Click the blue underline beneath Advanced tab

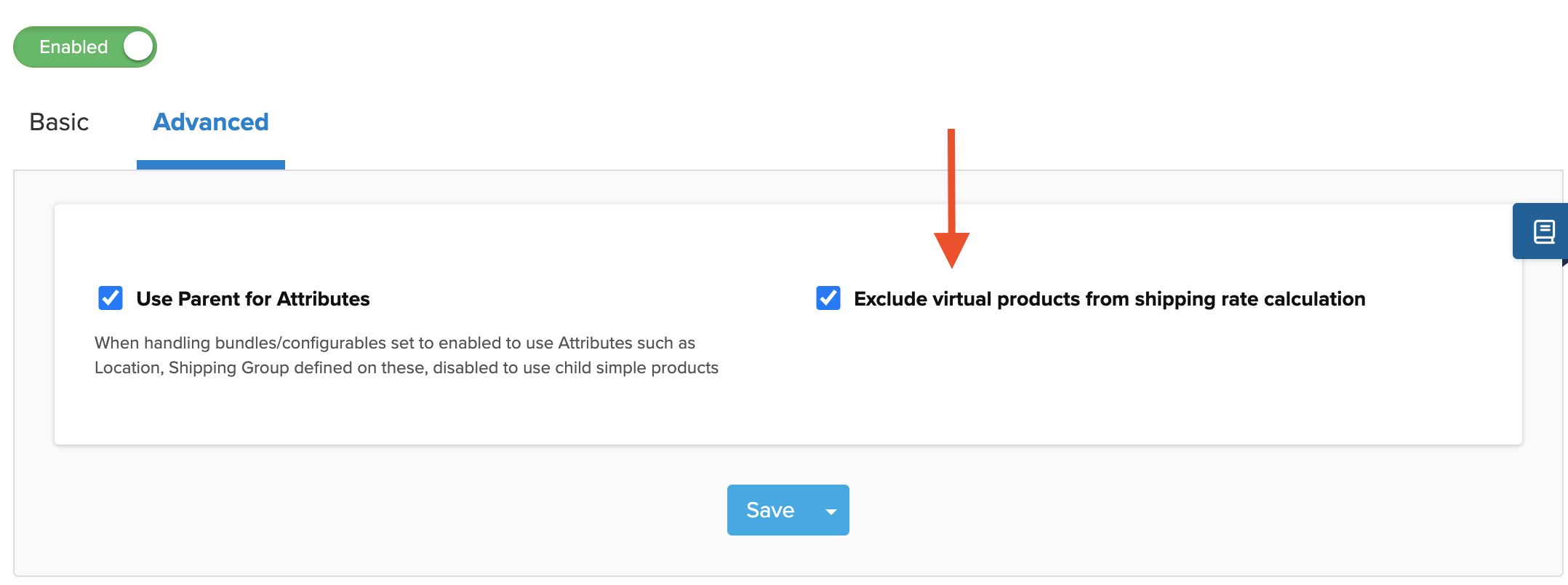coord(211,165)
